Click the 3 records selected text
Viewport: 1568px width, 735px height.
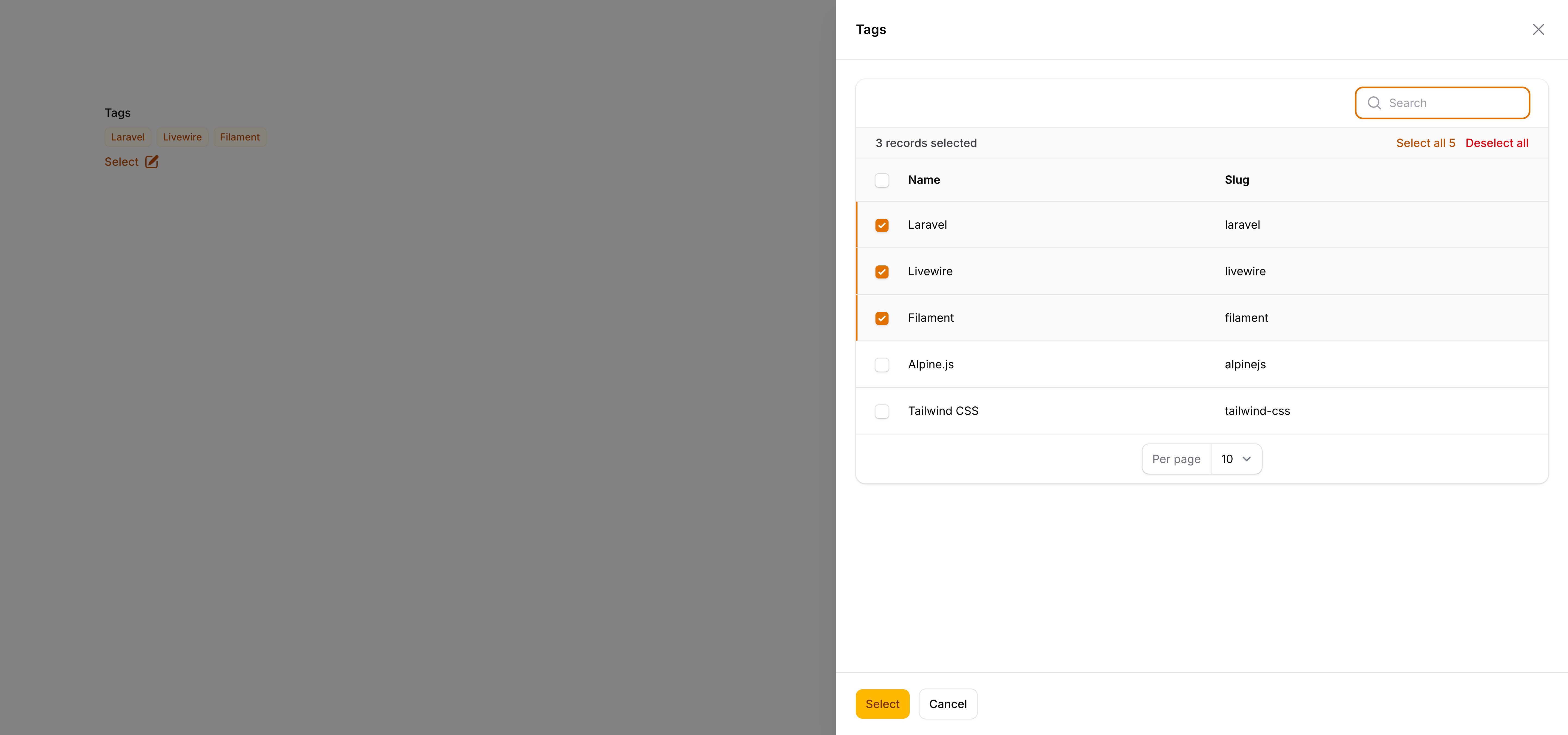click(926, 143)
